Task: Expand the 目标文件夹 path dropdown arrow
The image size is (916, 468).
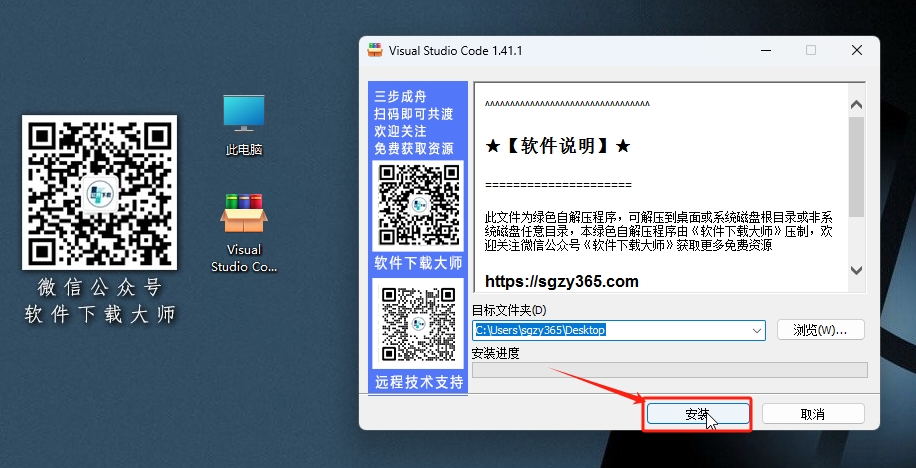Action: click(757, 331)
